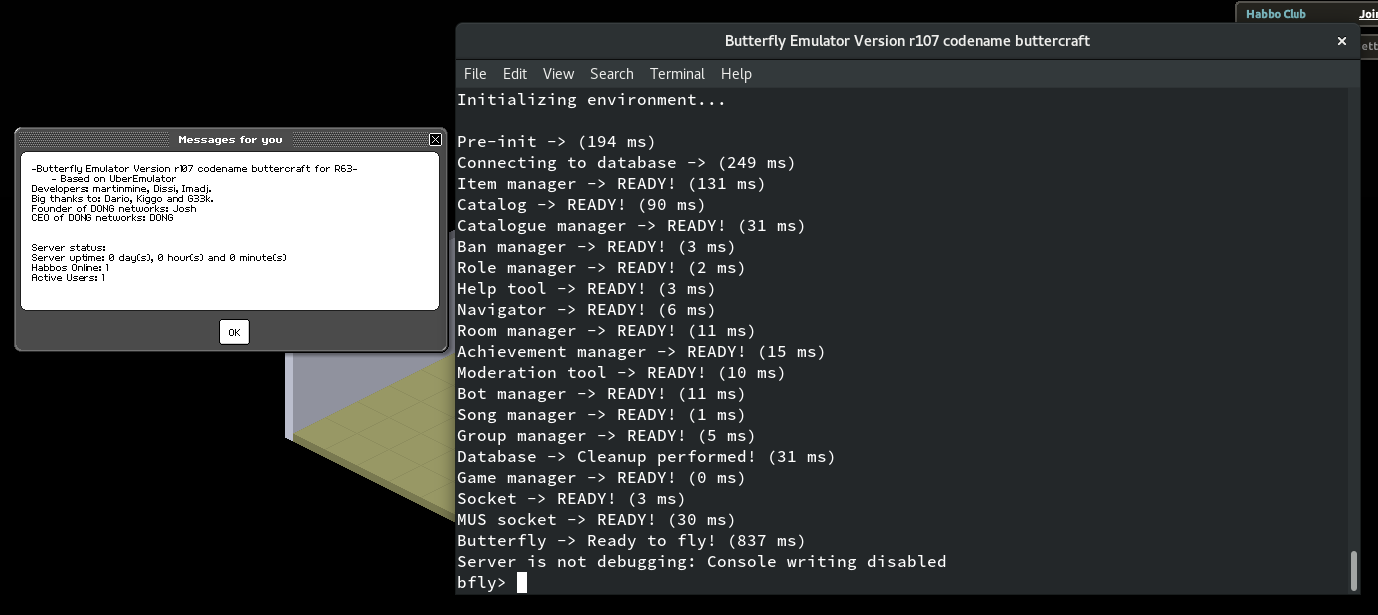Screen dimensions: 1378x615
Task: Click the 'Ban manager -> READY!' line
Action: coord(597,247)
